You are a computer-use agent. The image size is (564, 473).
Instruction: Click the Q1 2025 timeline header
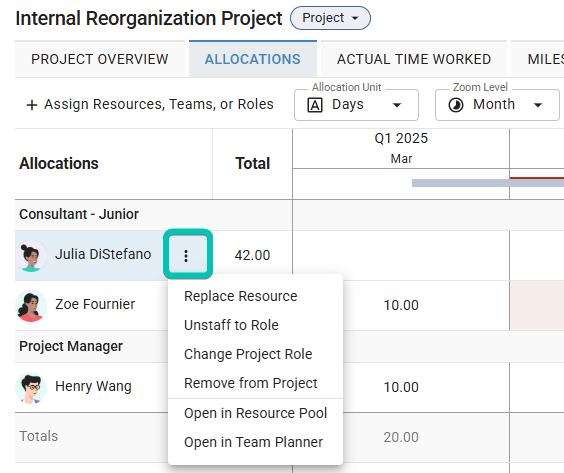coord(401,138)
